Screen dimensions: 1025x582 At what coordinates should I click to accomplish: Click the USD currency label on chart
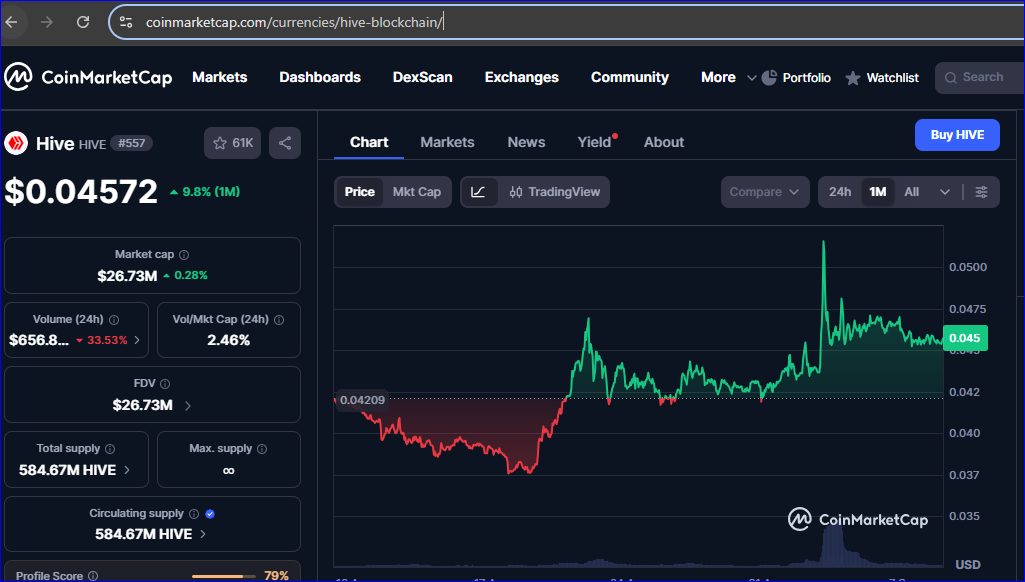tap(967, 564)
